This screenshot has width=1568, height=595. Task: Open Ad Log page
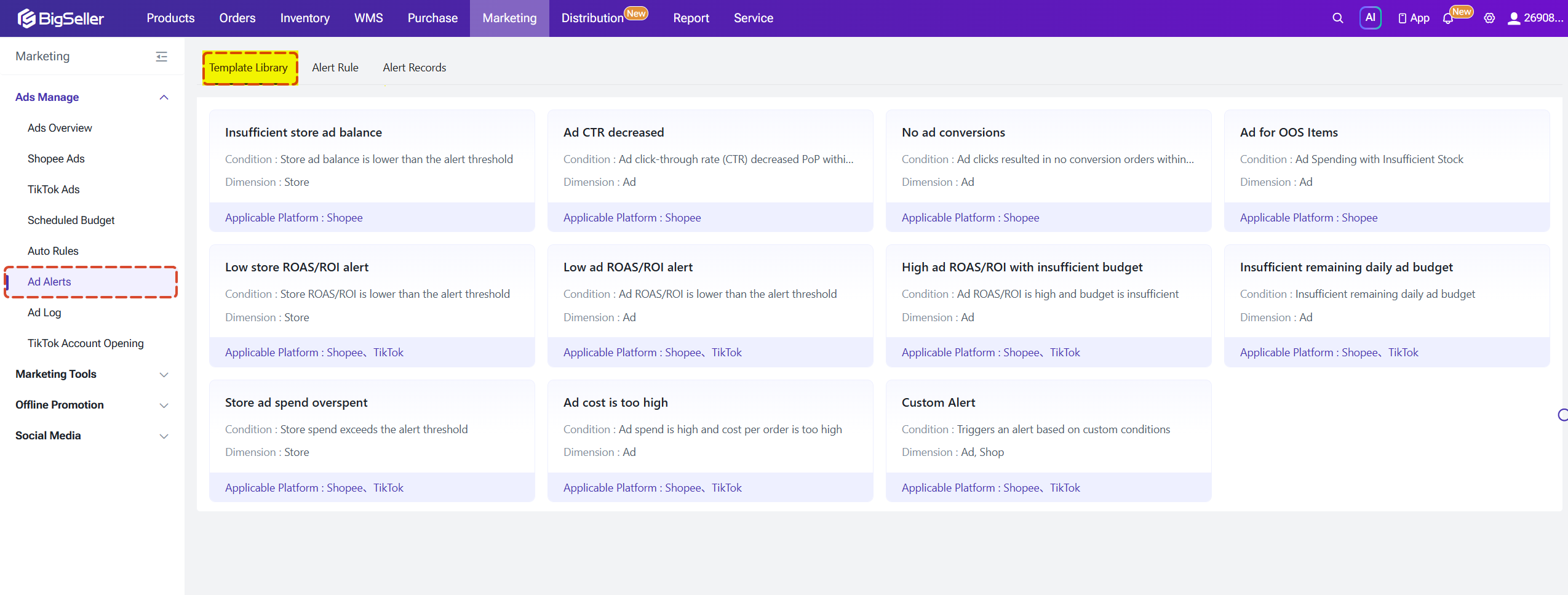pos(44,313)
